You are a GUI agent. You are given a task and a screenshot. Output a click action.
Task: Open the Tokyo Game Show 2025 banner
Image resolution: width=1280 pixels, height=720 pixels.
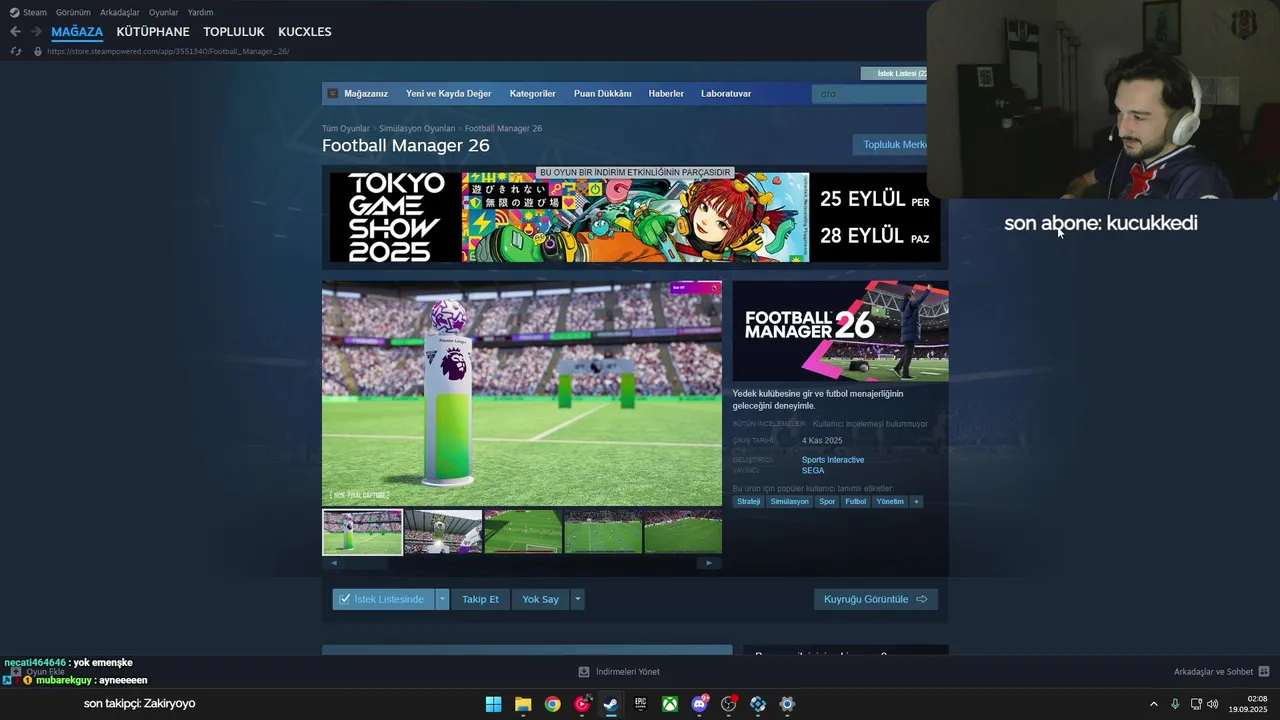pyautogui.click(x=635, y=217)
